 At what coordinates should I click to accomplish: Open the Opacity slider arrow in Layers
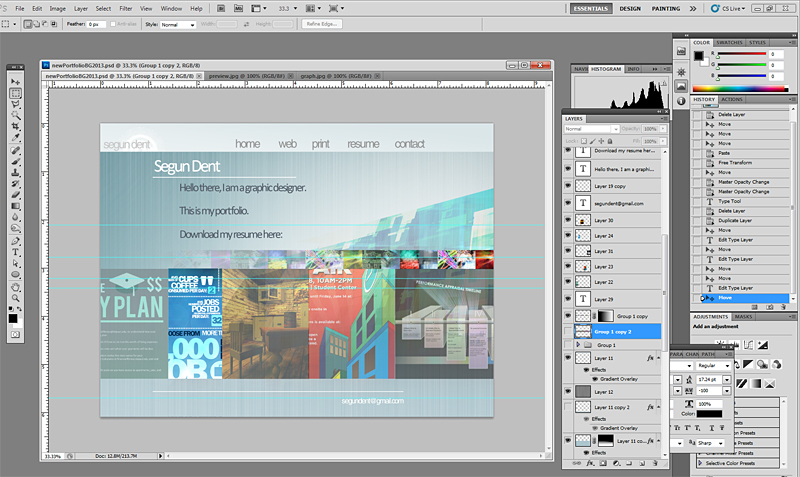tap(663, 129)
